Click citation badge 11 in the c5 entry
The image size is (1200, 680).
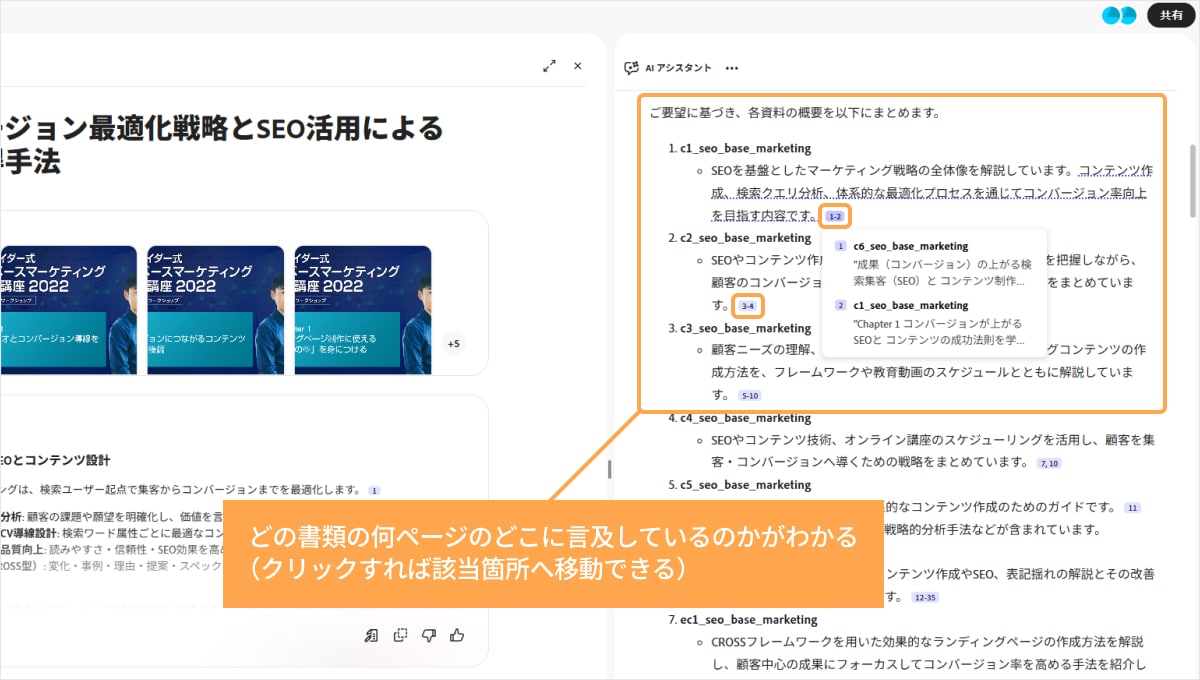coord(1132,508)
